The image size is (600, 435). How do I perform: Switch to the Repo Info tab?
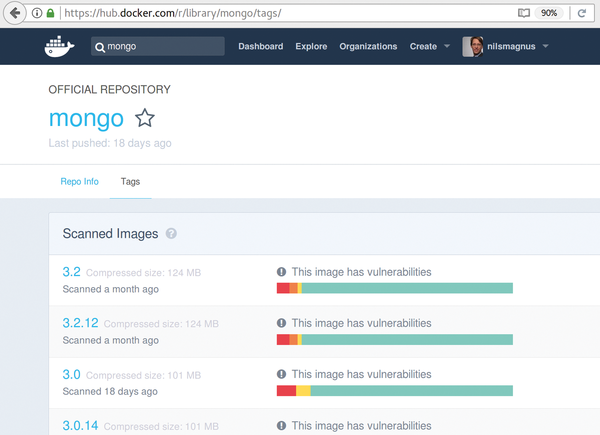80,181
